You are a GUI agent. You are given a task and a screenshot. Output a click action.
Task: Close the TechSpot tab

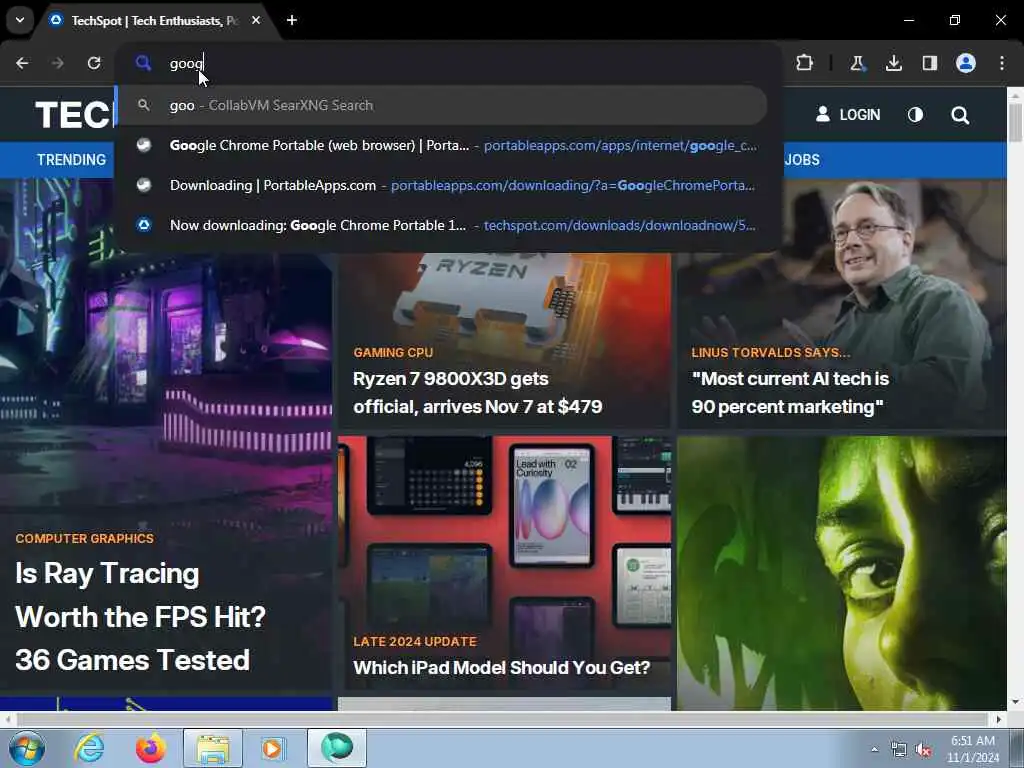(256, 20)
